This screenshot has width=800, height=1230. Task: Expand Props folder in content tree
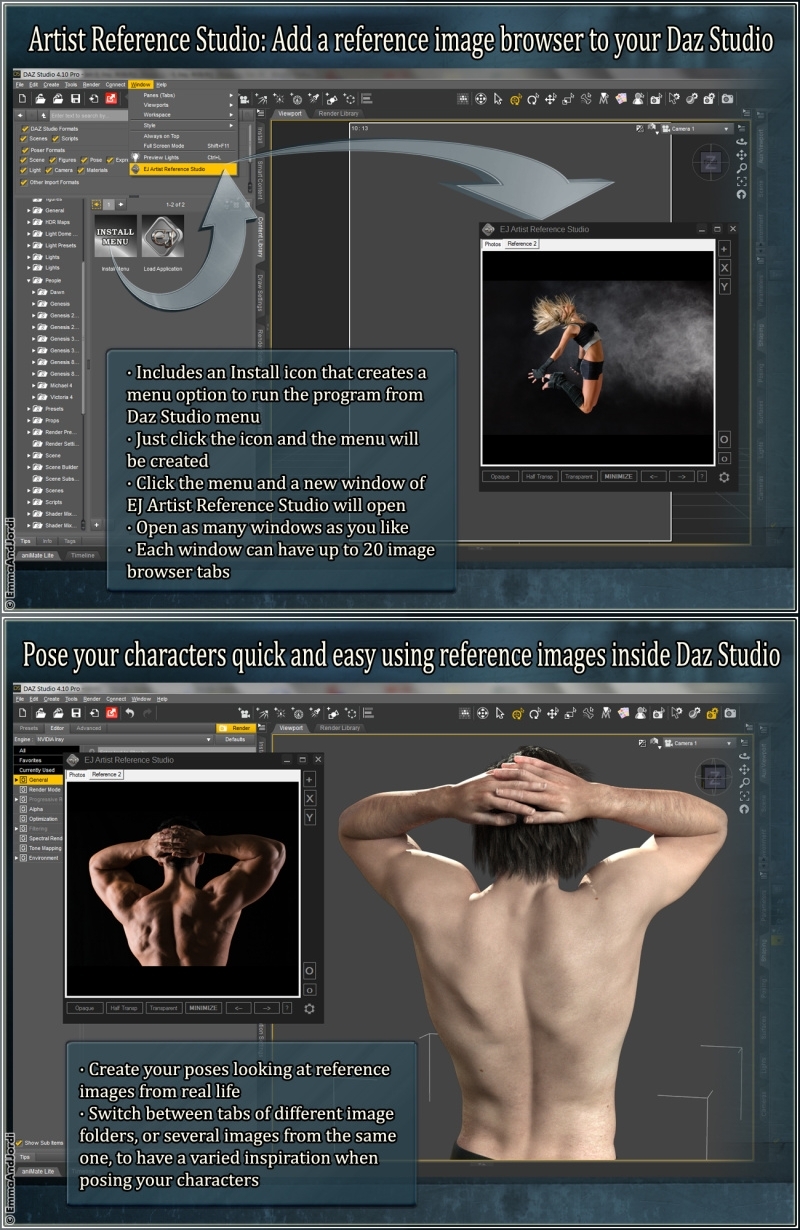pyautogui.click(x=30, y=420)
